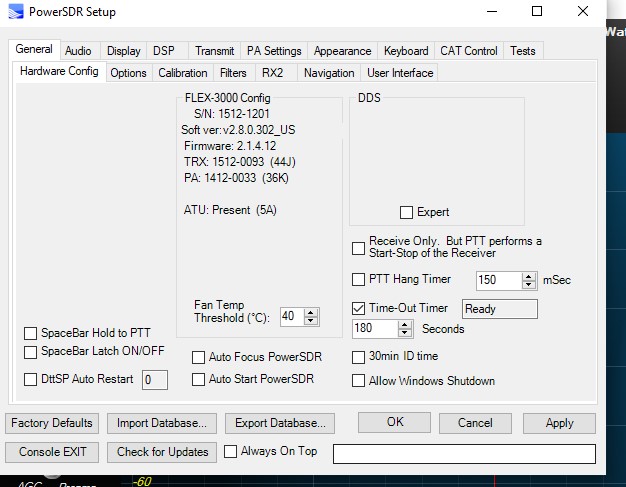Disable the Time-Out Timer checkbox
This screenshot has width=626, height=487.
[359, 308]
